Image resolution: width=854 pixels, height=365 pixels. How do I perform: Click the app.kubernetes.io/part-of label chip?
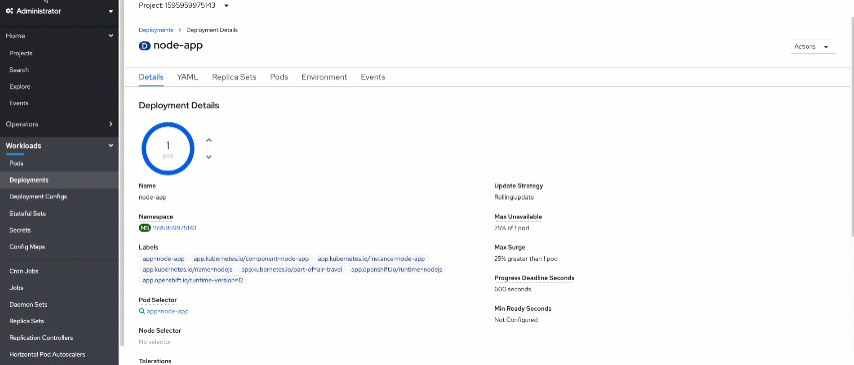click(x=292, y=270)
